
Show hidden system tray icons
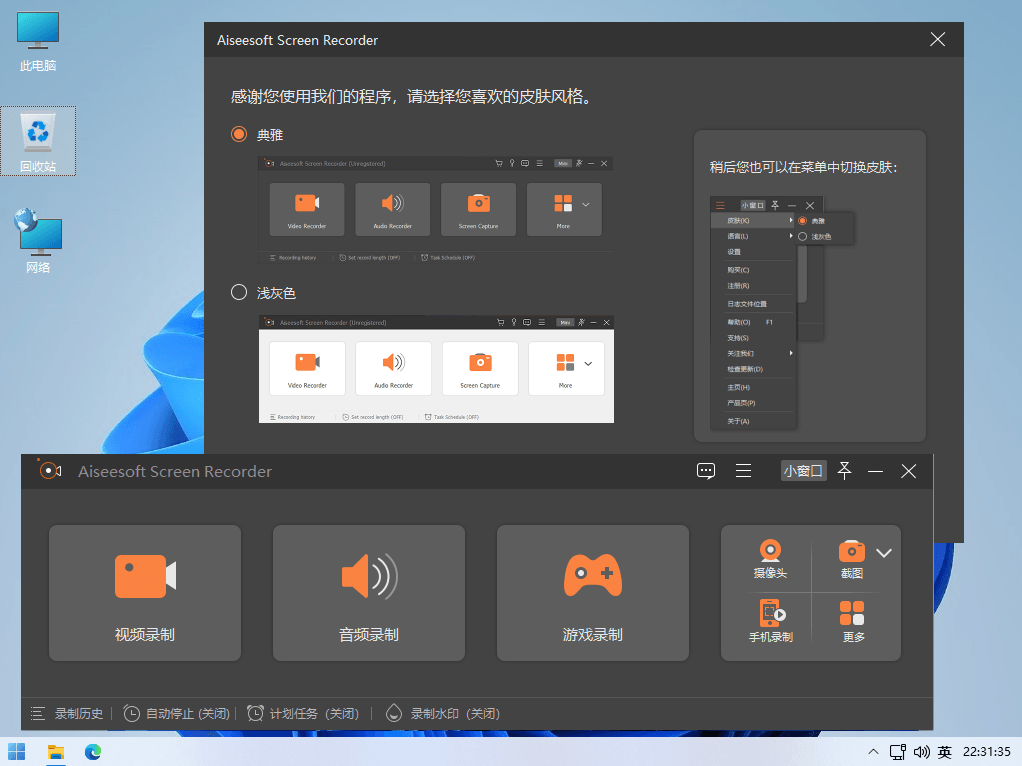(x=873, y=752)
